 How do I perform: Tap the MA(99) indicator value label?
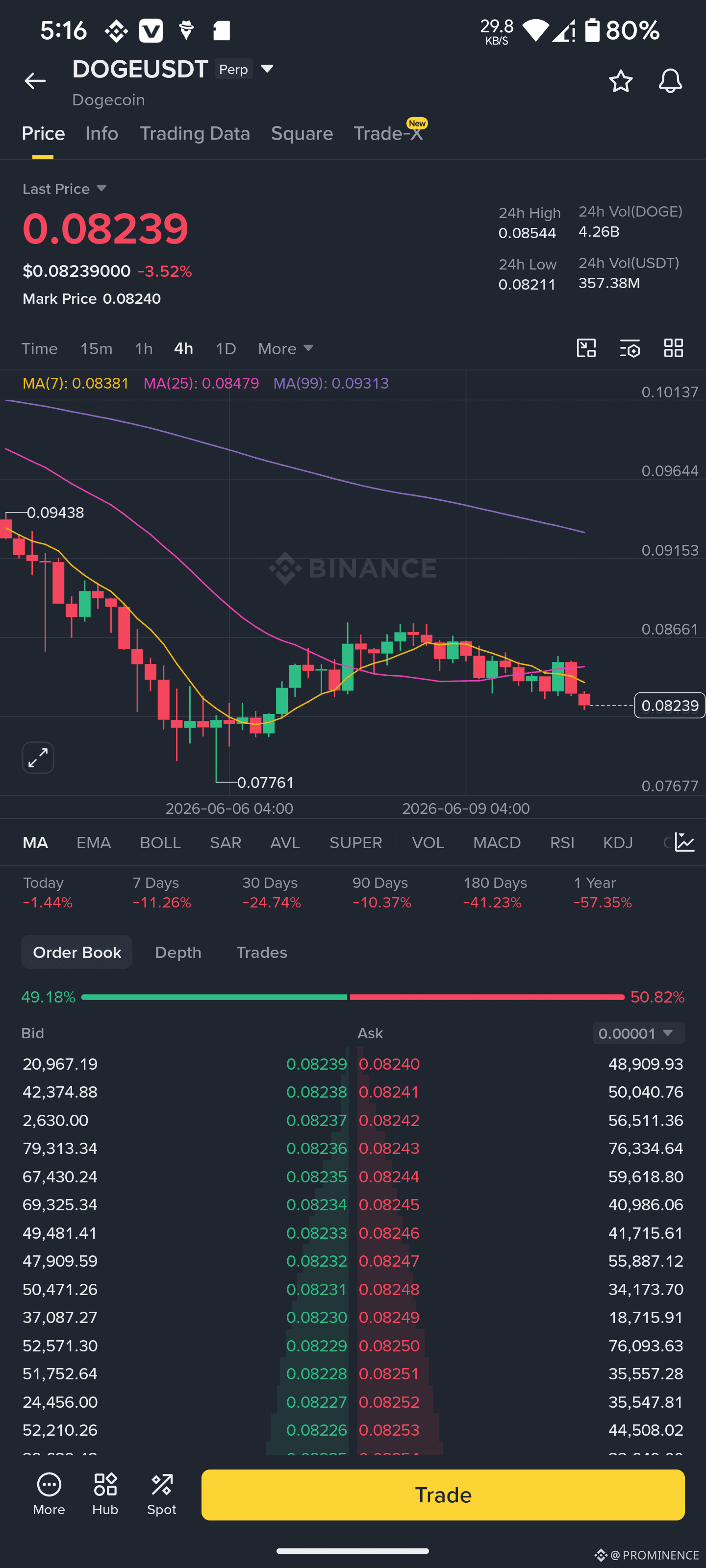pos(331,383)
